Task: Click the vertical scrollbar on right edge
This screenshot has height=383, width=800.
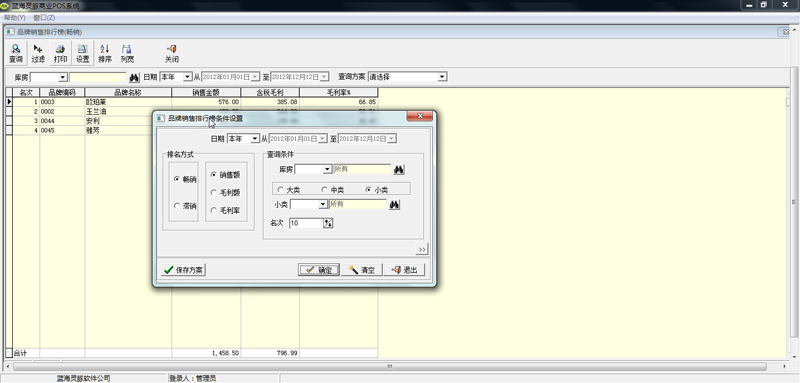Action: click(x=794, y=201)
